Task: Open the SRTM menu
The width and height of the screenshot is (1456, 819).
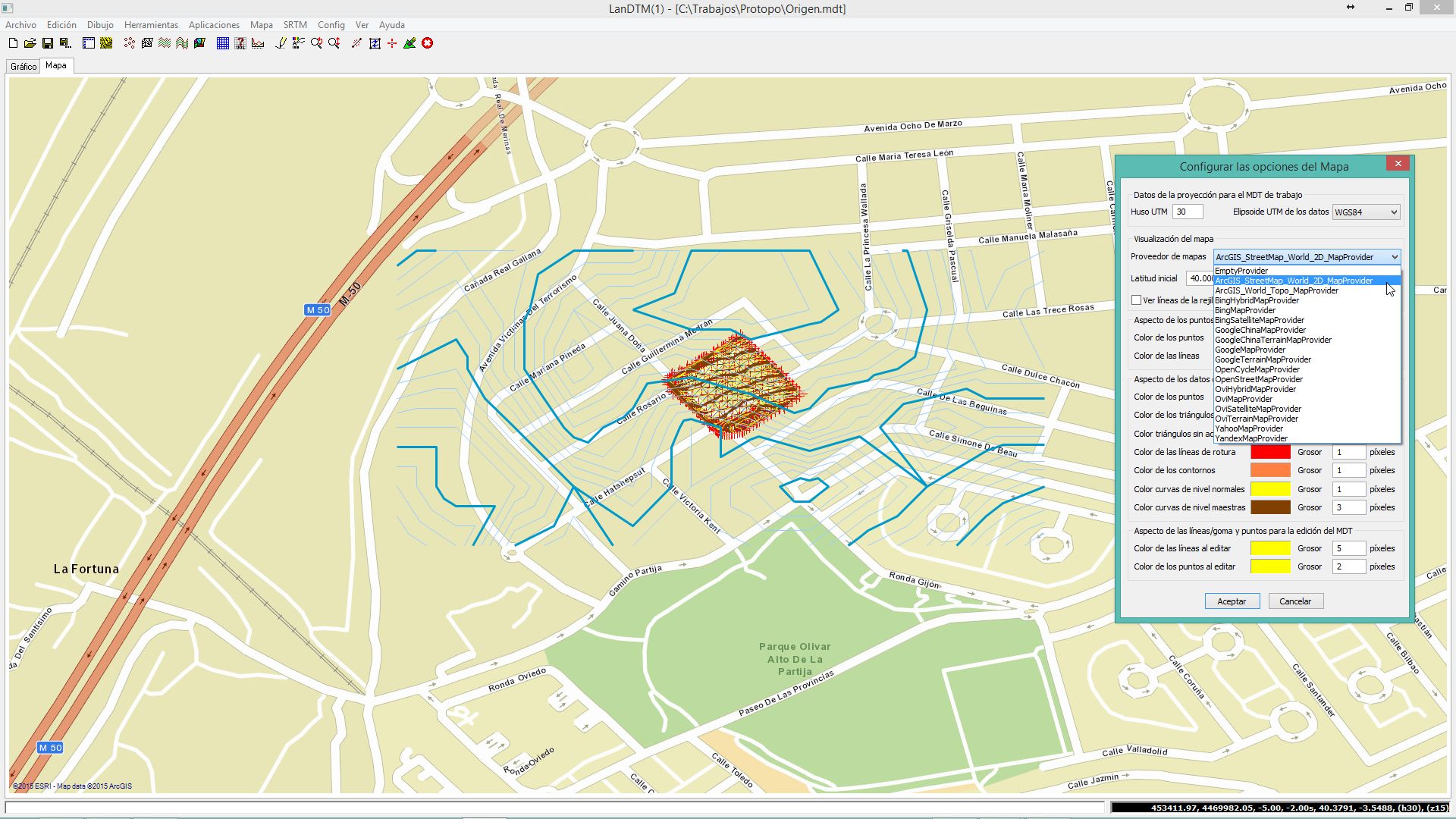Action: [x=295, y=25]
